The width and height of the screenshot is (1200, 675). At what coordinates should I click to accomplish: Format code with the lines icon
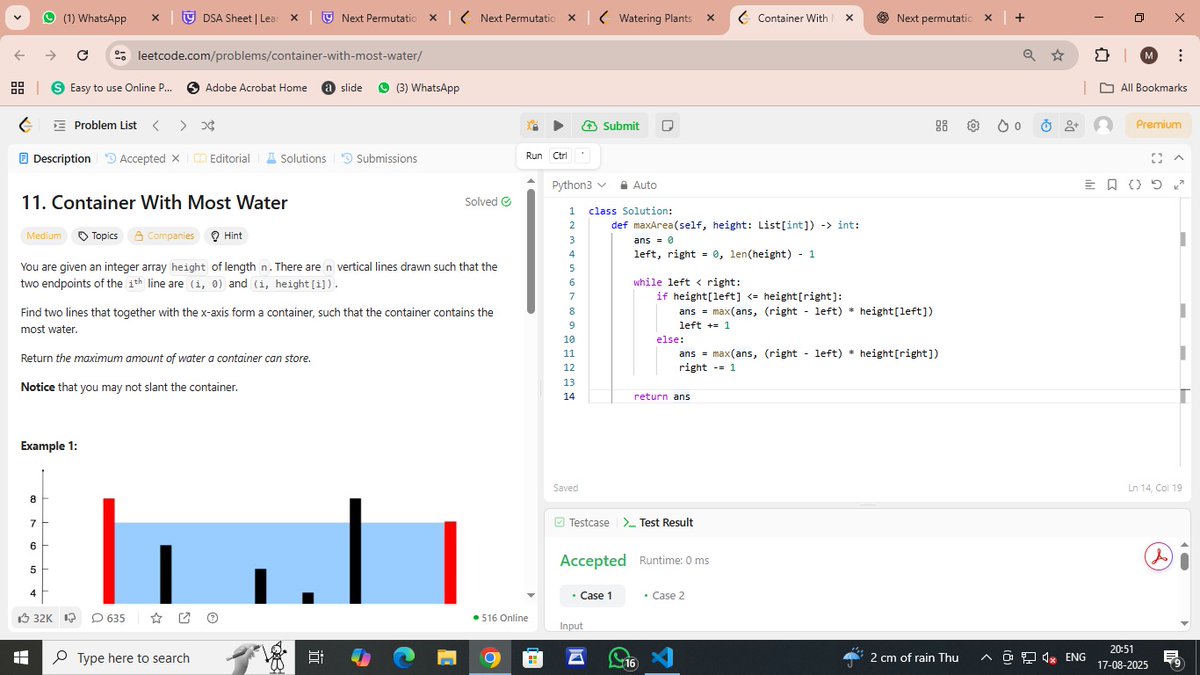1090,185
